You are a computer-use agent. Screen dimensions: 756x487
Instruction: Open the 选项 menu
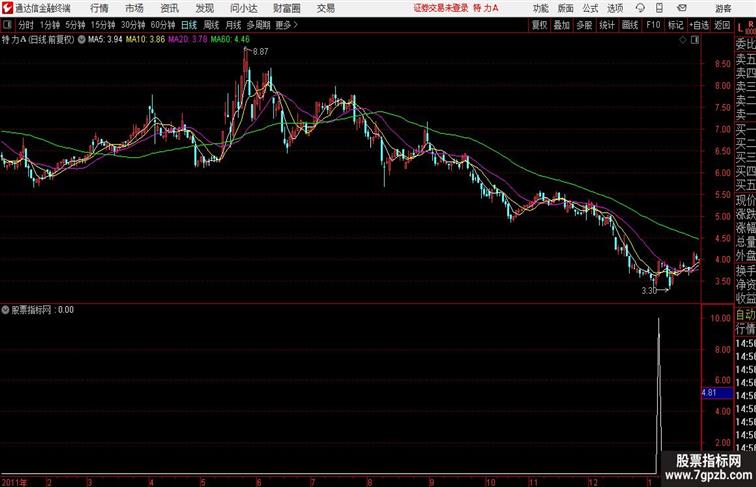click(615, 8)
